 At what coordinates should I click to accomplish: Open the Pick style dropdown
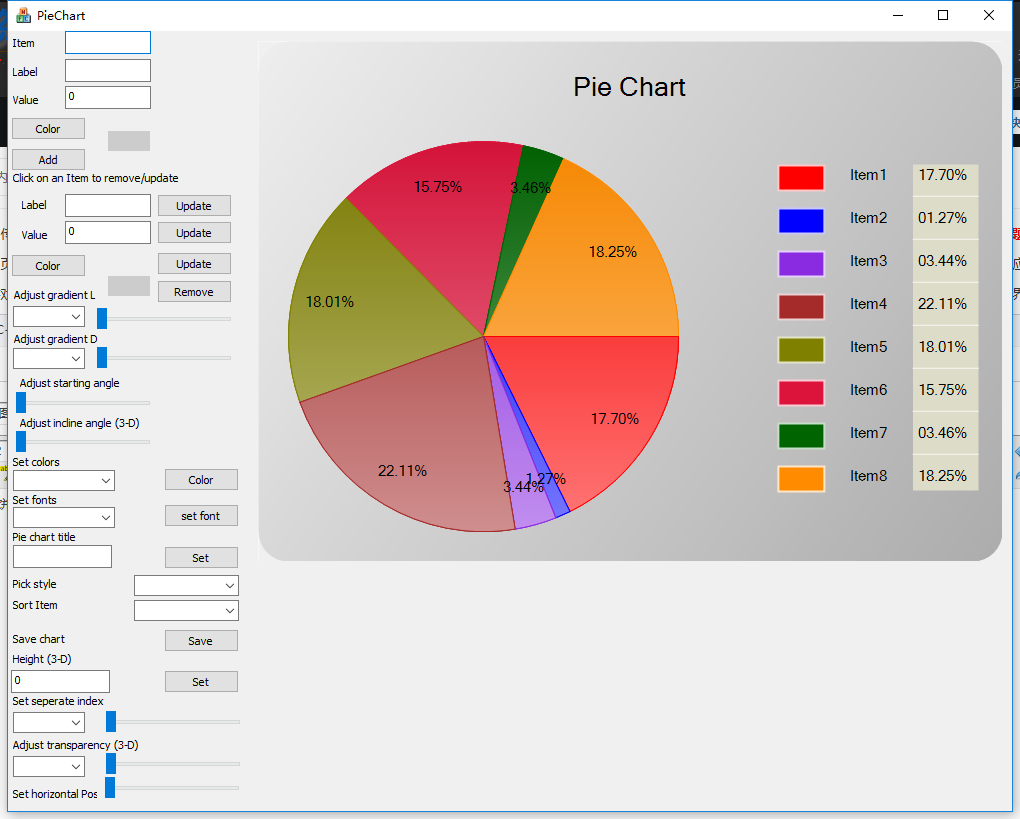point(186,585)
